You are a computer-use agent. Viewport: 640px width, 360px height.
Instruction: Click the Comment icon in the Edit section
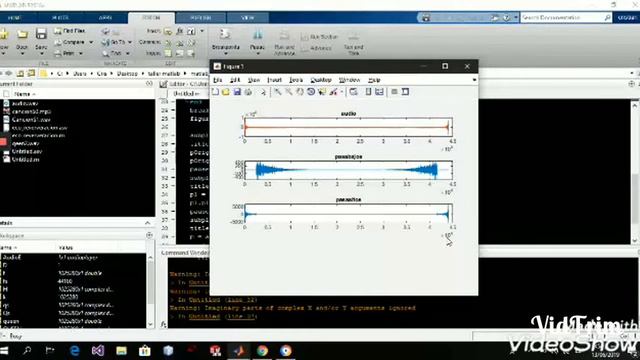168,42
